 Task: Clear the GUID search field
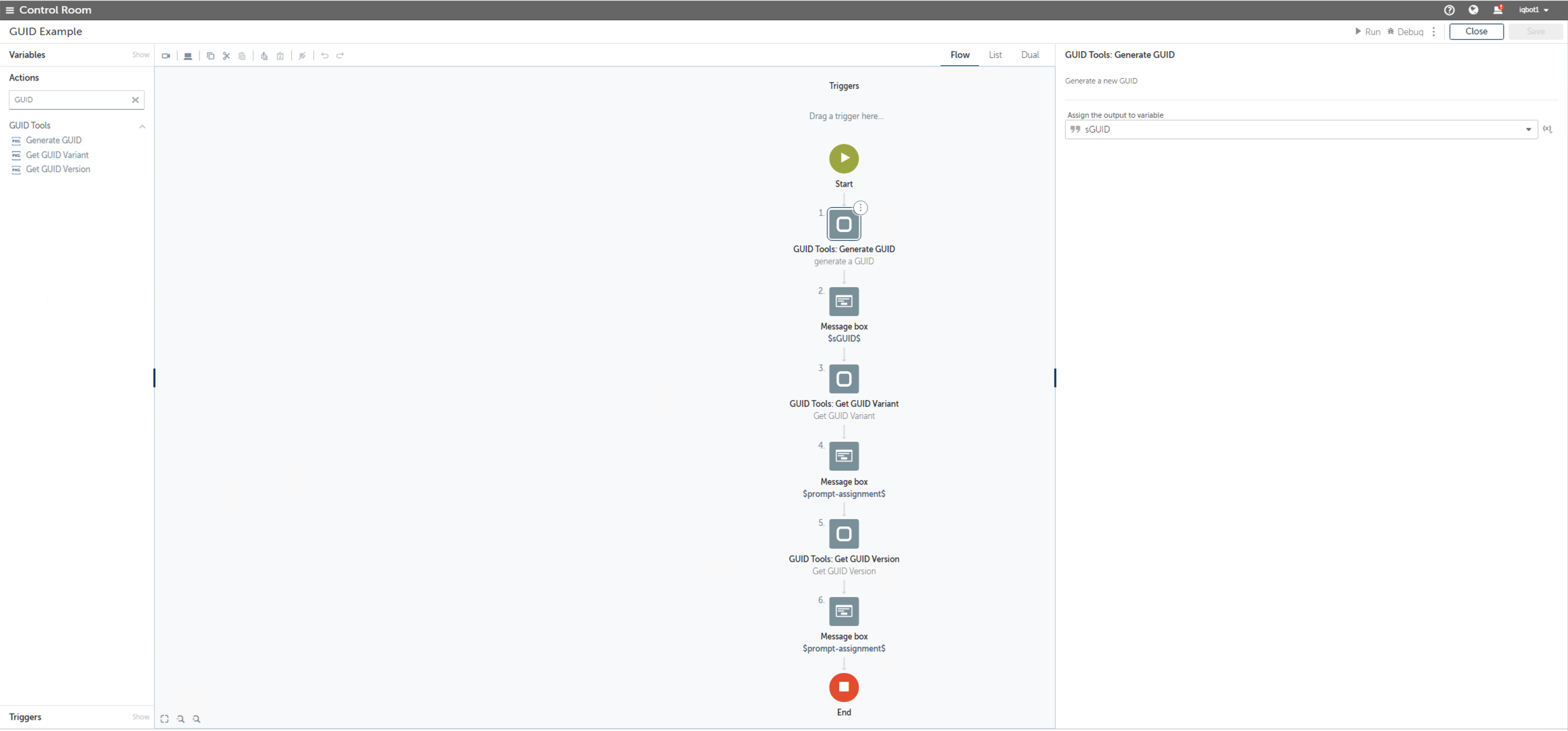pyautogui.click(x=135, y=100)
